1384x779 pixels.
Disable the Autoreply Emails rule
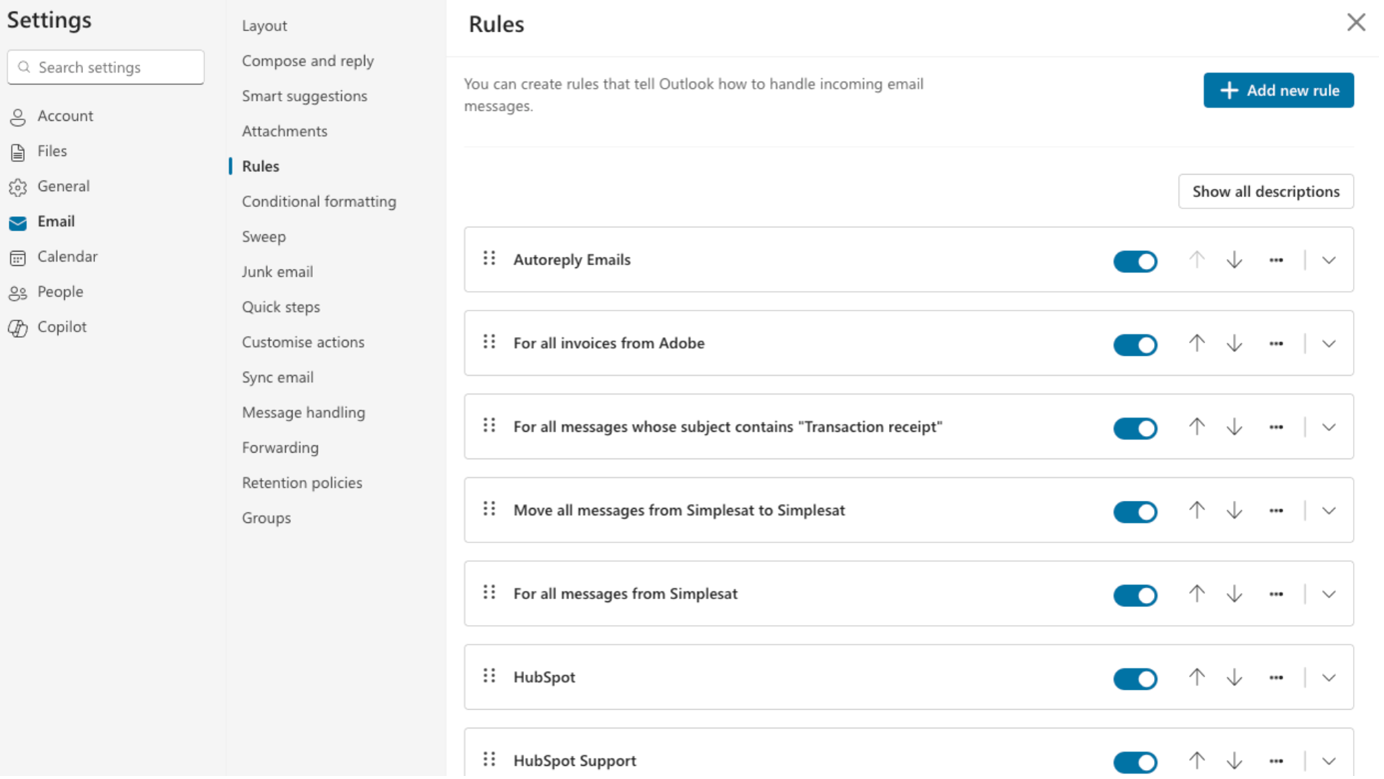point(1135,260)
